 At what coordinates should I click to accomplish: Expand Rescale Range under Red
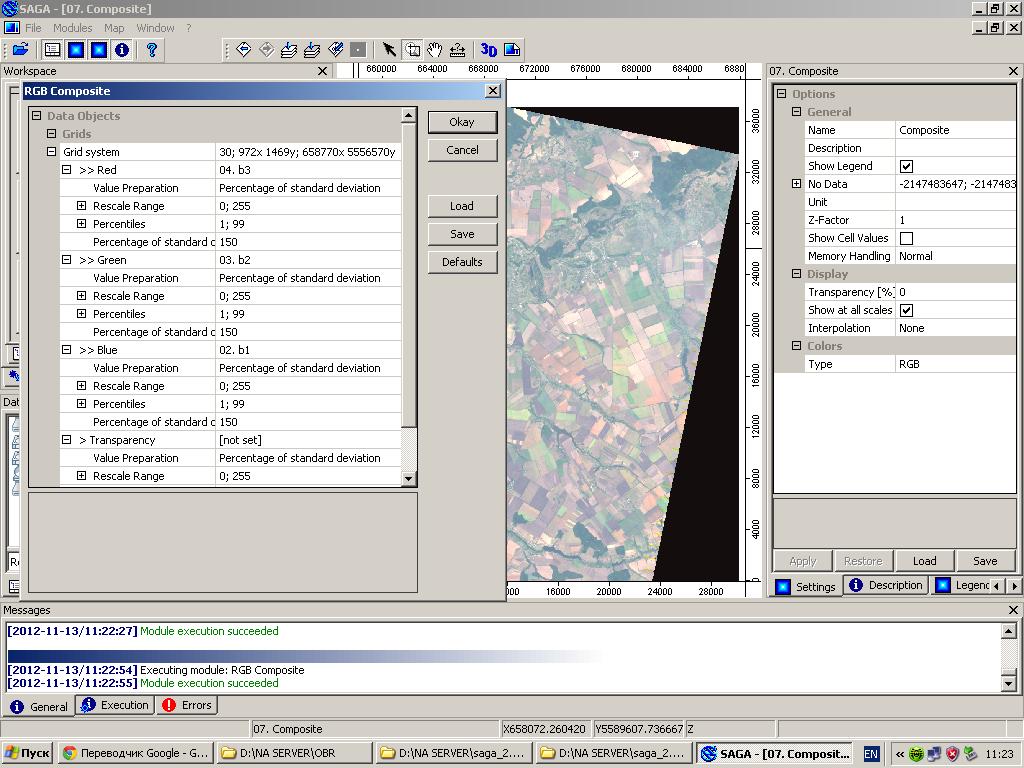coord(81,206)
